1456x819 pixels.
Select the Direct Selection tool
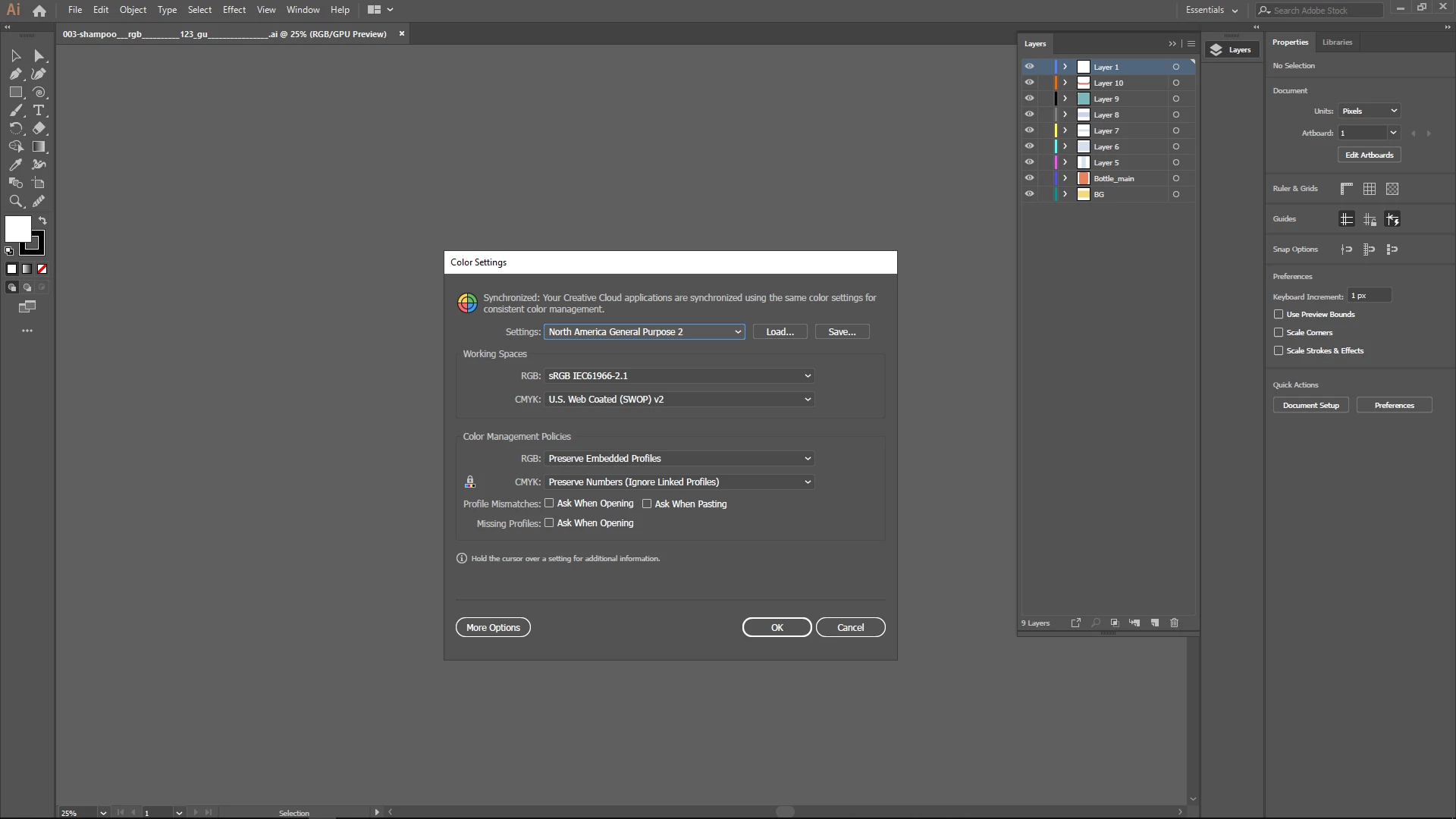coord(39,56)
